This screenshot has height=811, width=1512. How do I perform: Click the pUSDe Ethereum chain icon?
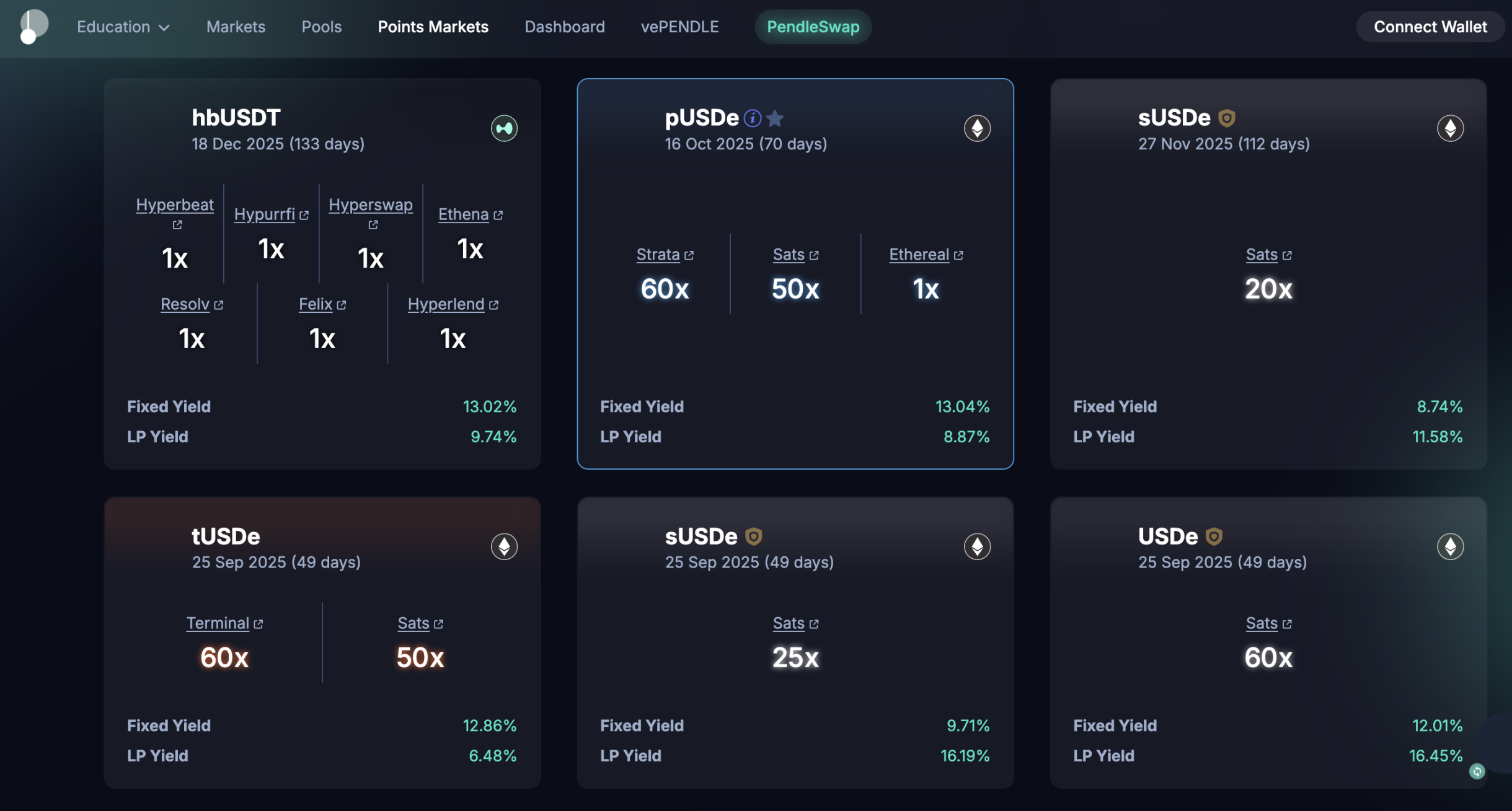[977, 128]
